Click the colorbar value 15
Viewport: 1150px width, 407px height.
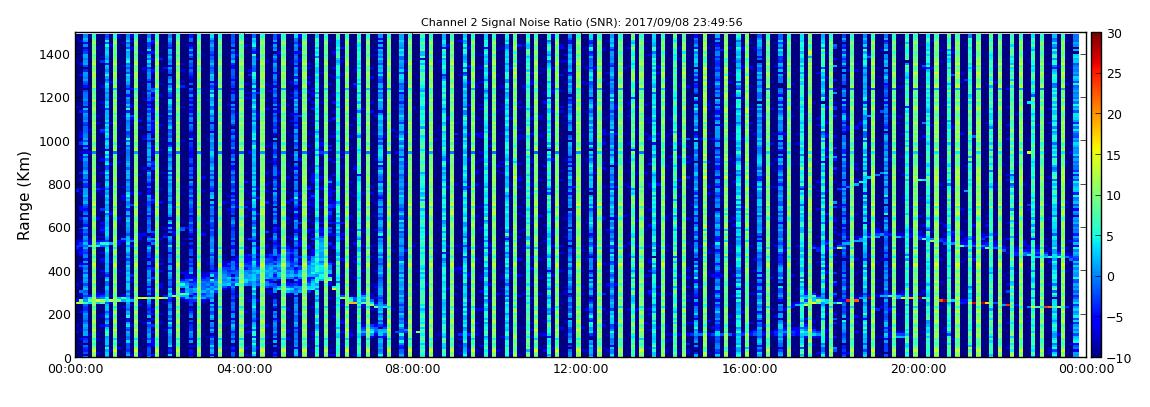click(1114, 155)
